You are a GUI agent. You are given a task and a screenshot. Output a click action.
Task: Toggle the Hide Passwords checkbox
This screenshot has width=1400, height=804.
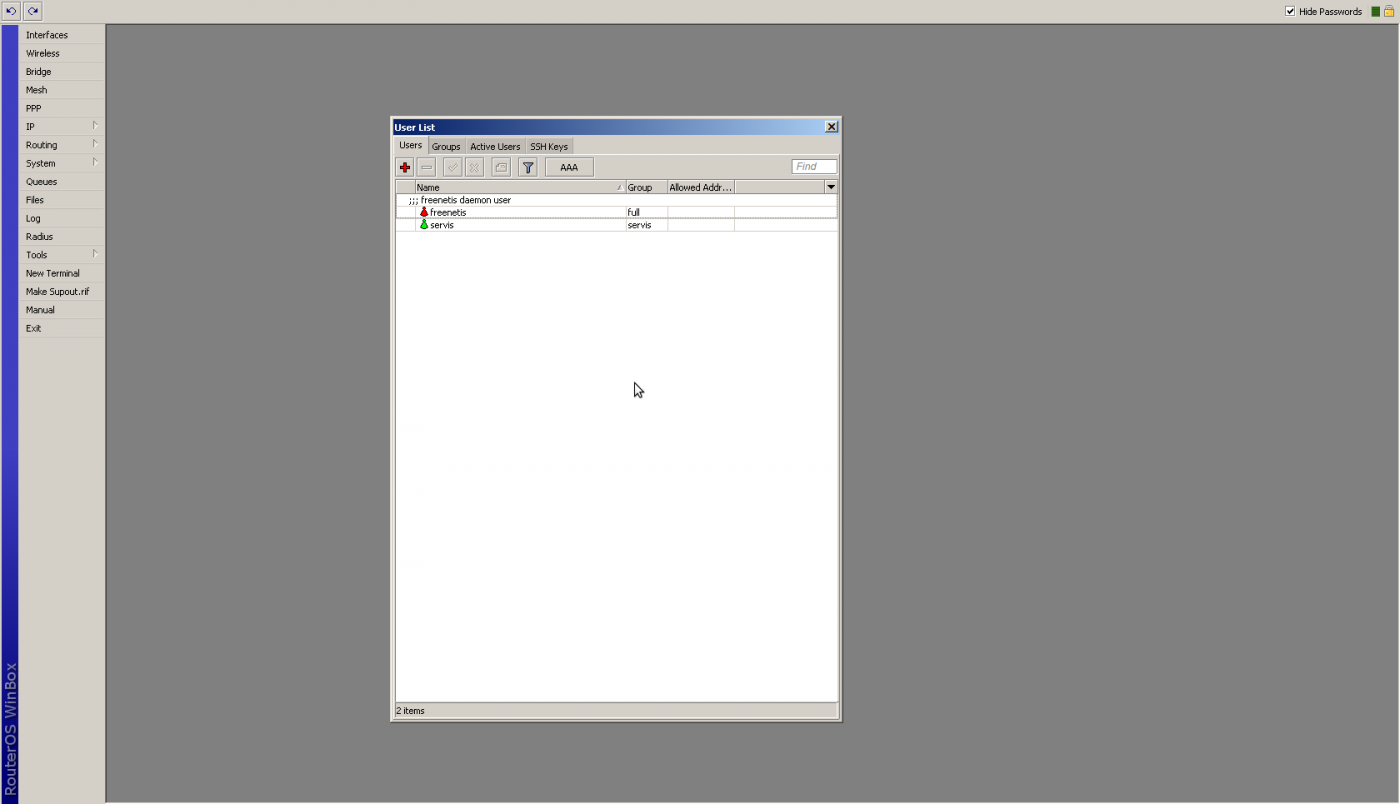pyautogui.click(x=1290, y=12)
